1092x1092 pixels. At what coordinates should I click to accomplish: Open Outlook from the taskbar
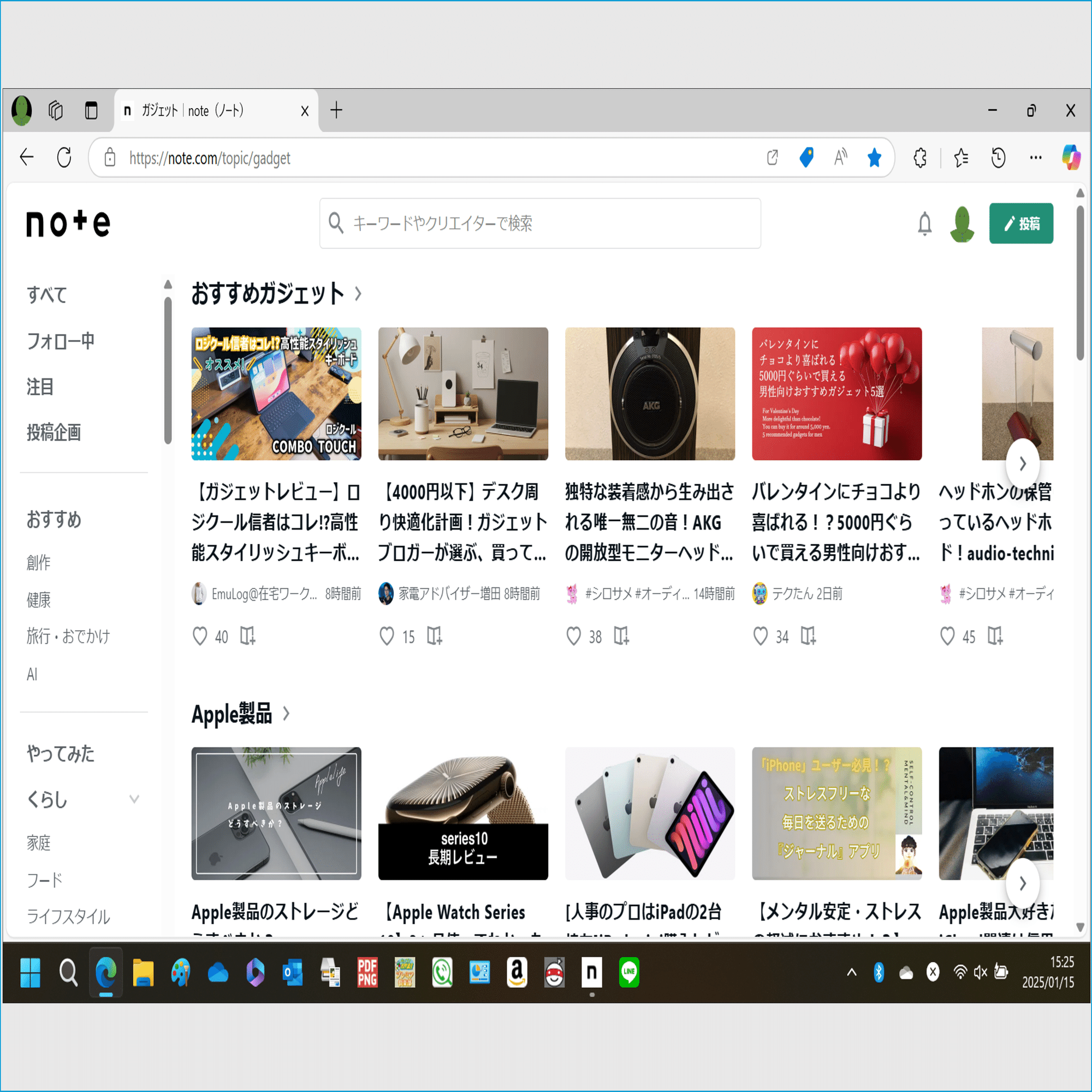pyautogui.click(x=293, y=973)
